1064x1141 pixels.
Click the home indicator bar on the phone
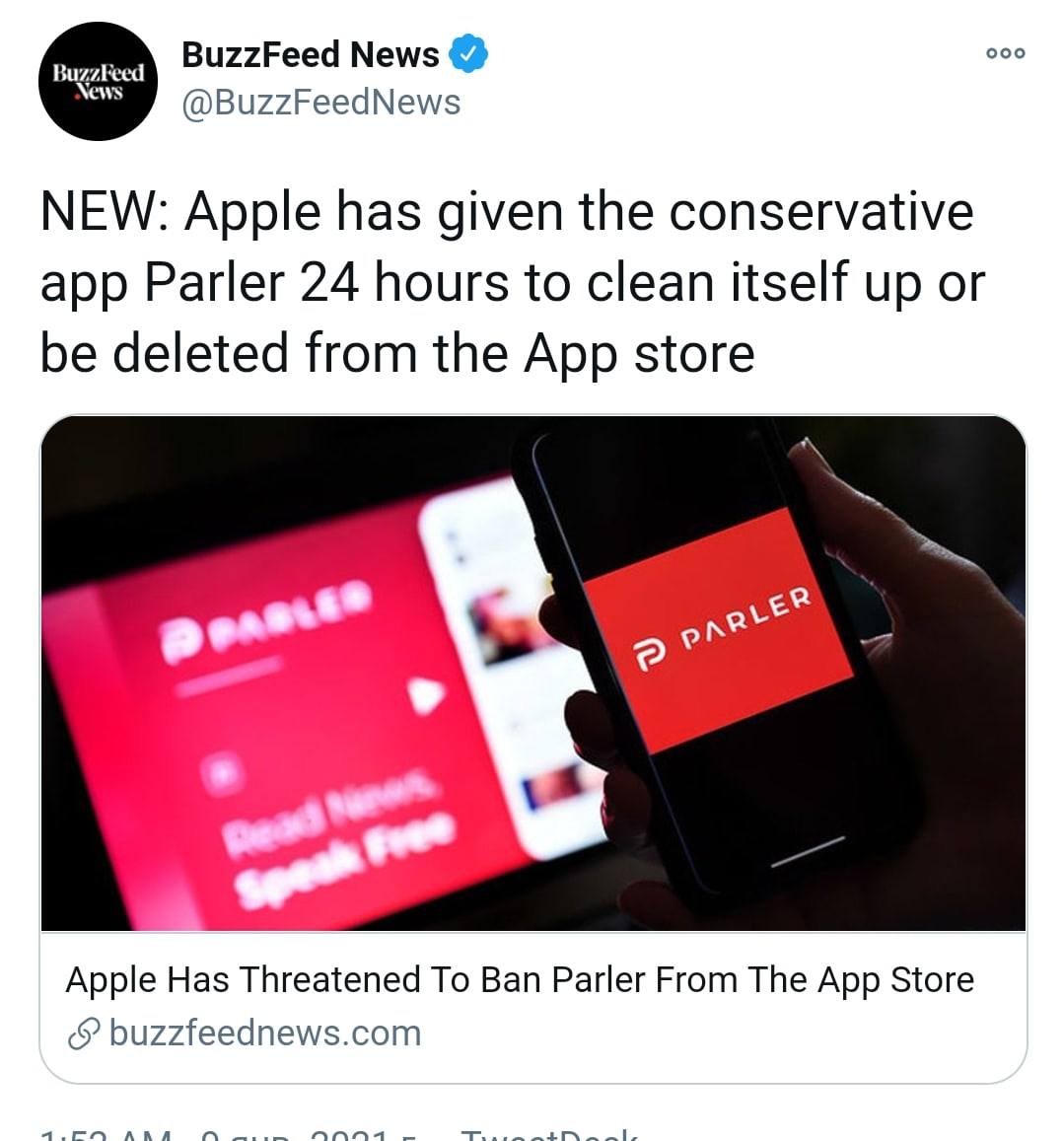[808, 851]
